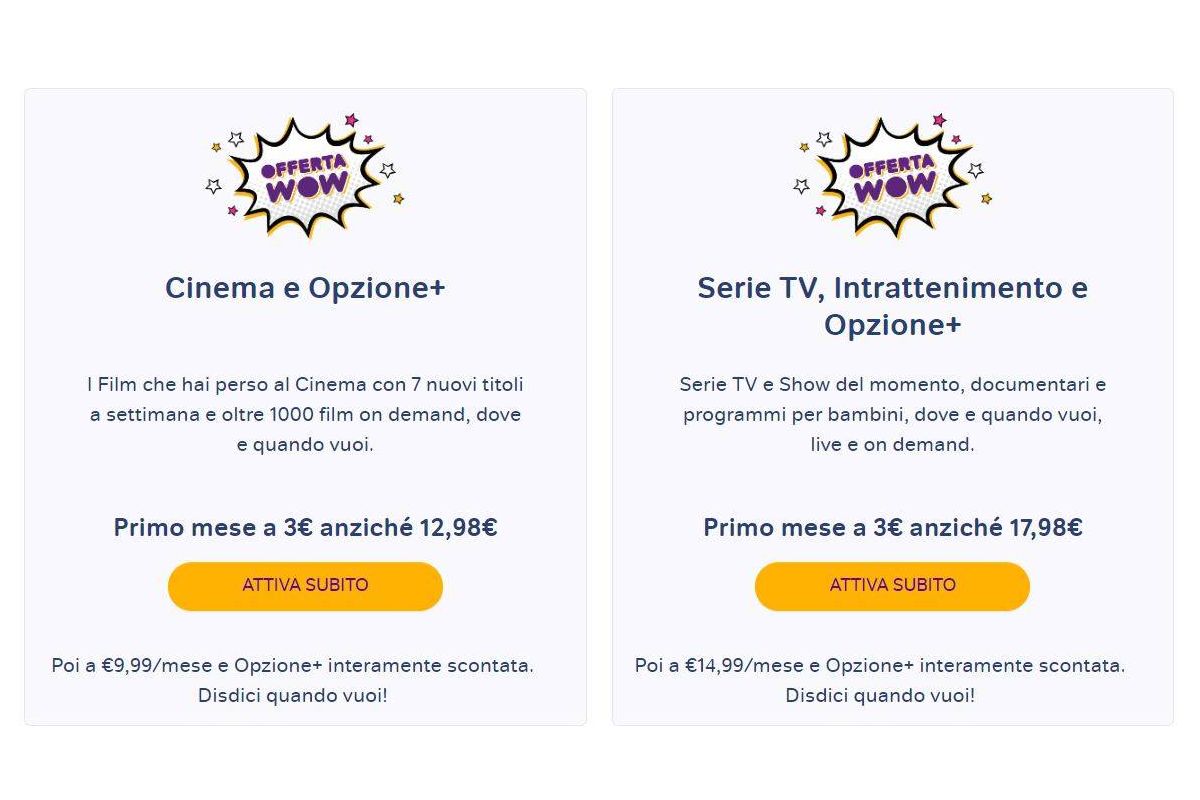The width and height of the screenshot is (1200, 800).
Task: Click the Offerta WOW badge on Cinema card
Action: (305, 176)
